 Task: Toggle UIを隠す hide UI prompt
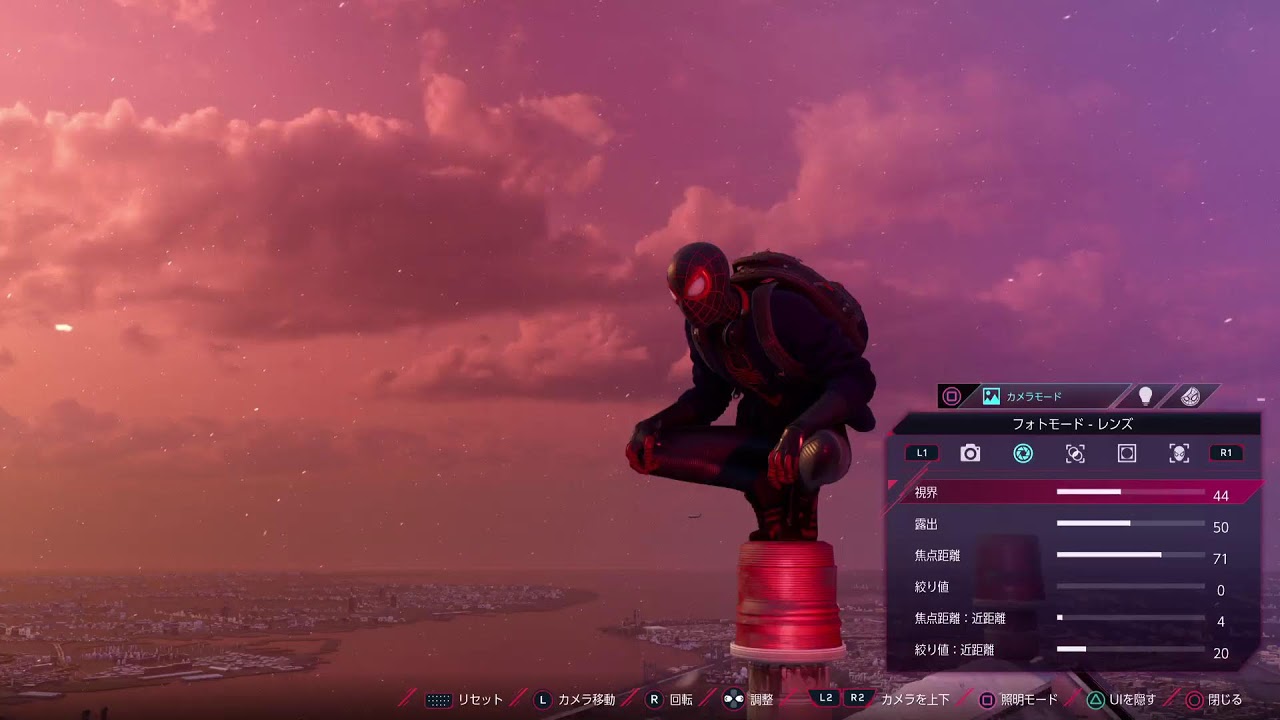[x=1132, y=700]
